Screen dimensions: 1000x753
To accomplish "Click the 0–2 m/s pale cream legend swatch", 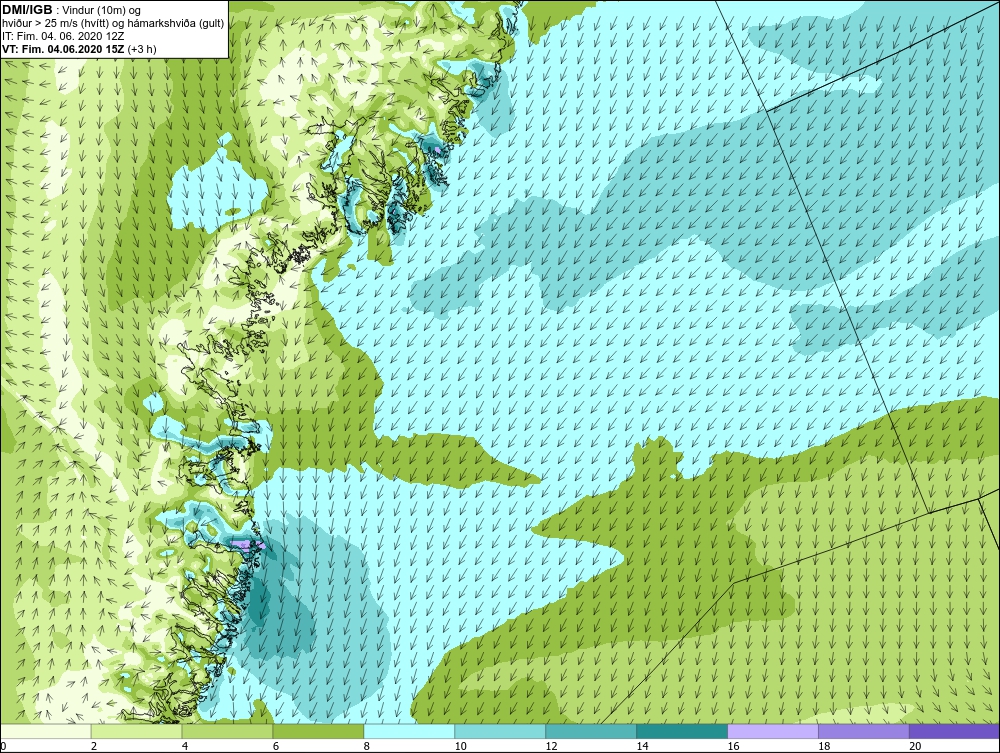I will (46, 731).
